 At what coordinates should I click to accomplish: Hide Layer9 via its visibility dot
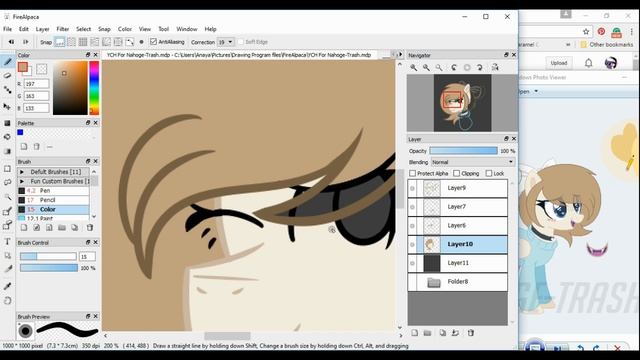[412, 188]
